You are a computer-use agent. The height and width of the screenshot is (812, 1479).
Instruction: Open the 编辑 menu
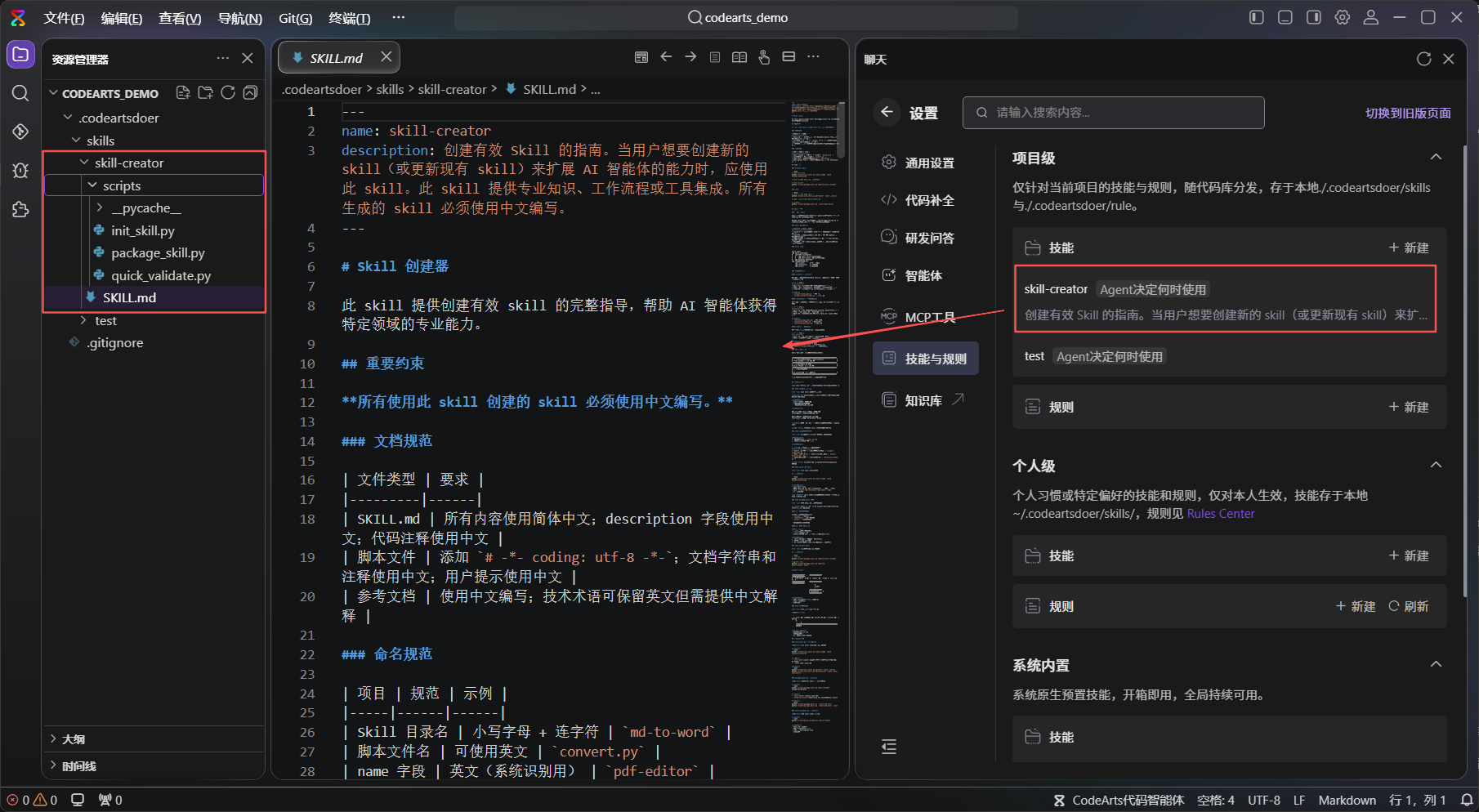coord(121,18)
